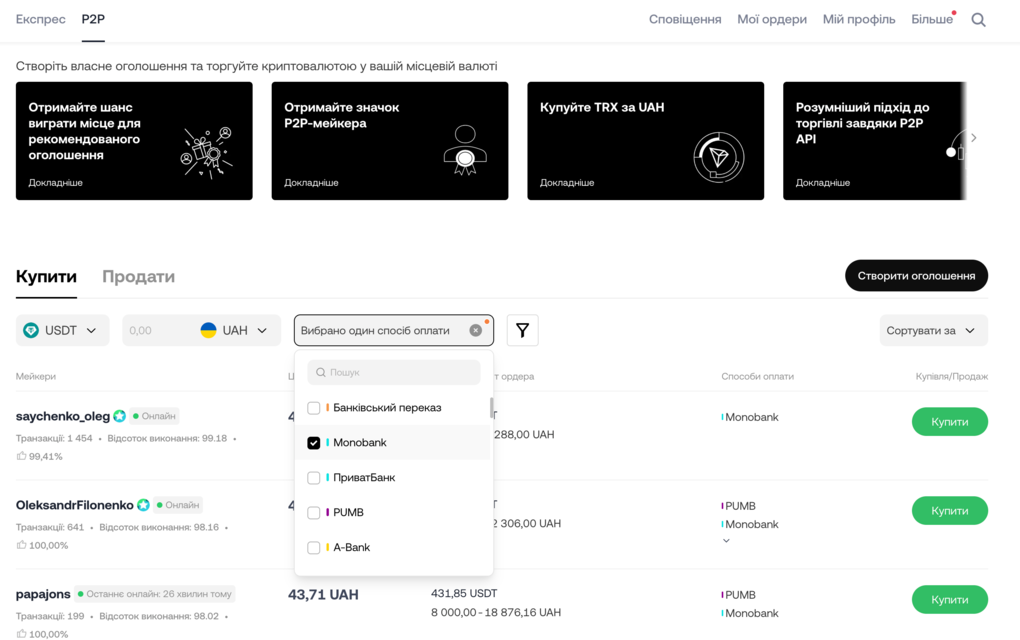Uncheck the Monobank checkbox
1020x640 pixels.
pos(314,443)
